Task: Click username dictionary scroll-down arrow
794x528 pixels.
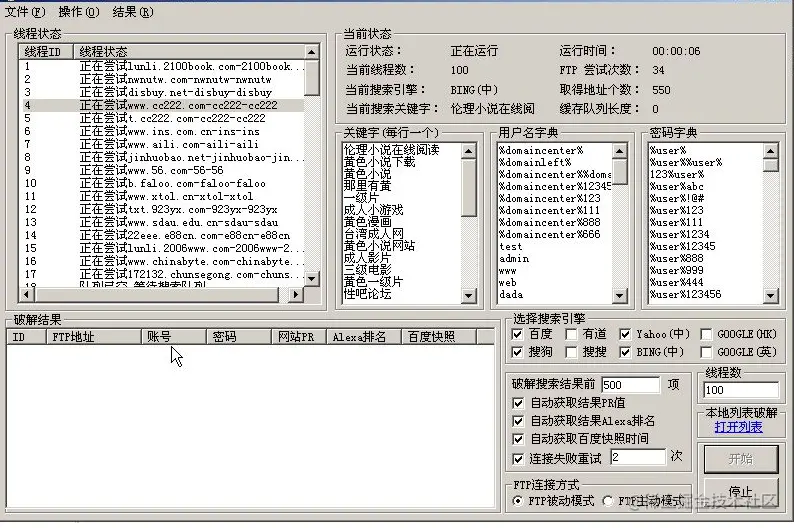Action: pos(620,296)
